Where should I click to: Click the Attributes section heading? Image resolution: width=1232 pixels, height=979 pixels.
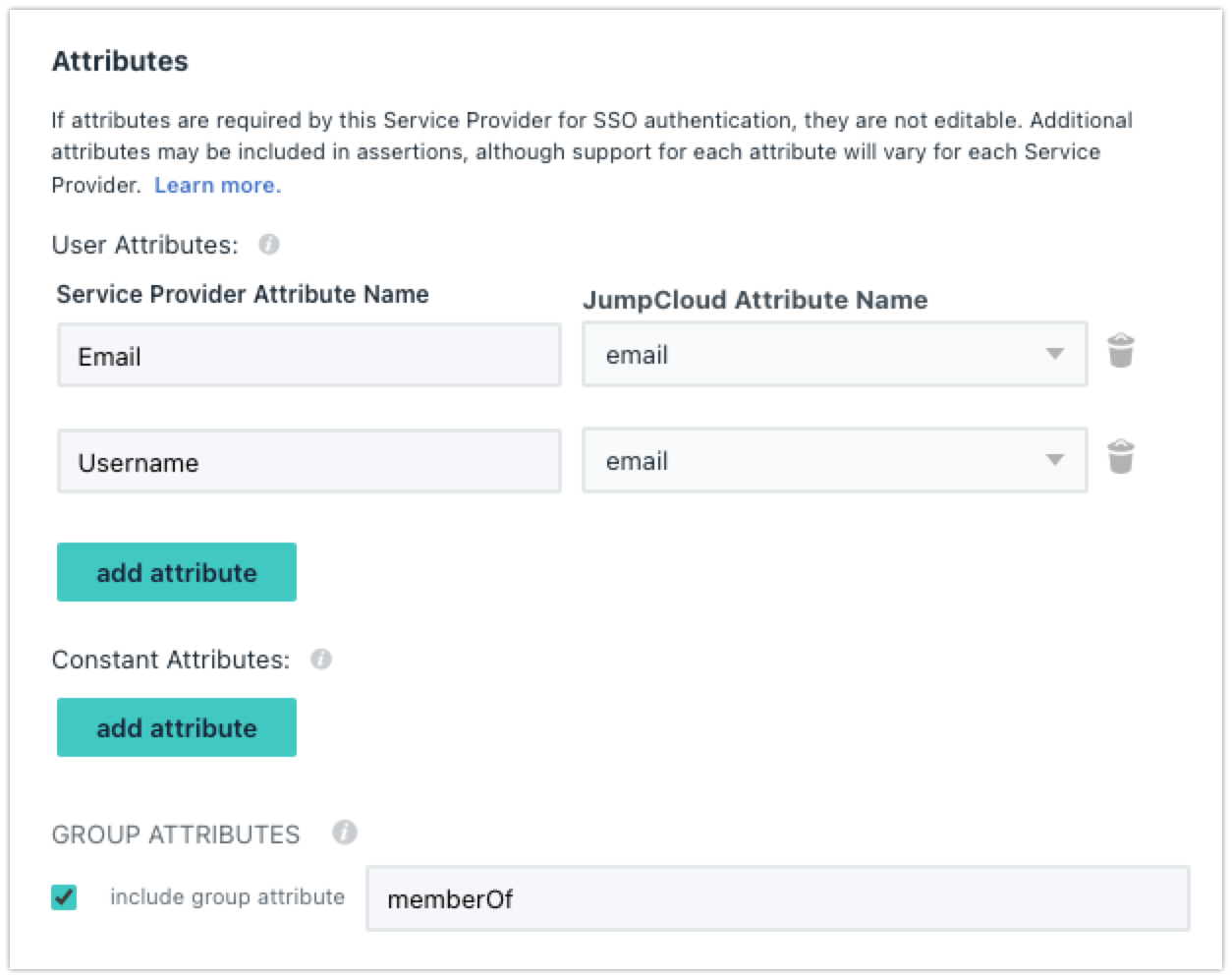click(x=120, y=61)
